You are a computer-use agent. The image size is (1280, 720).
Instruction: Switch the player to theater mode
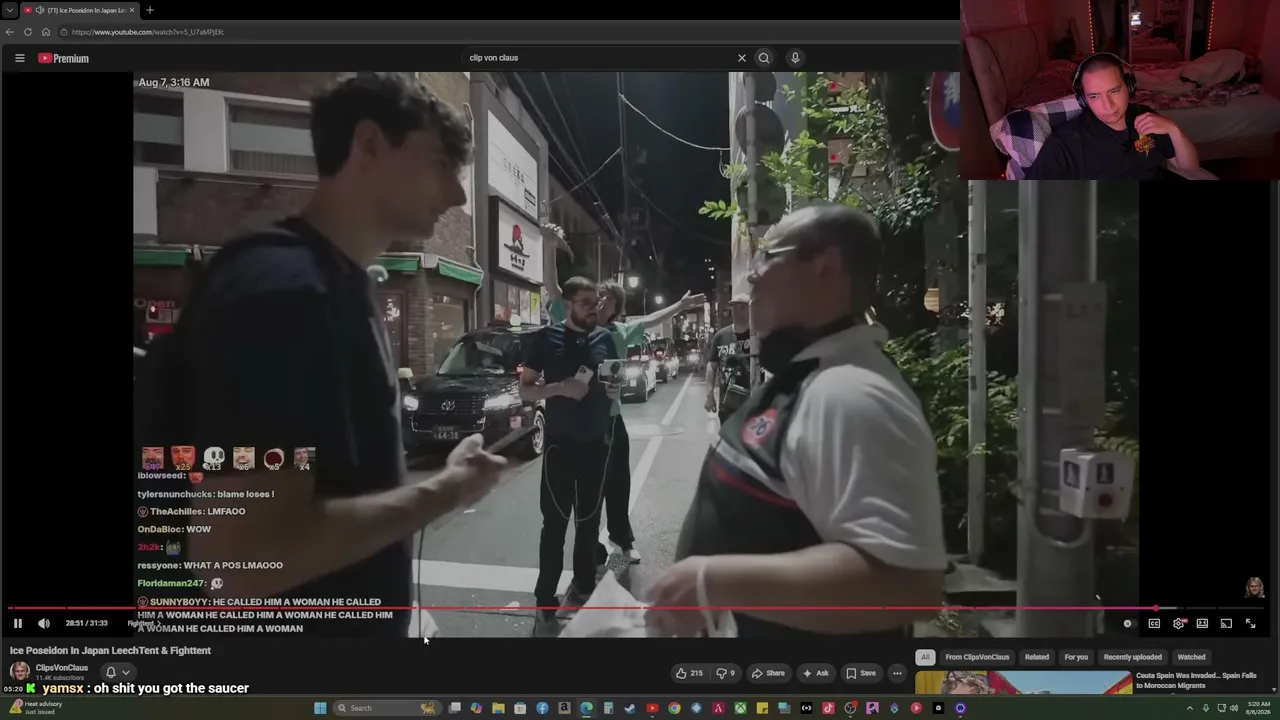1202,623
